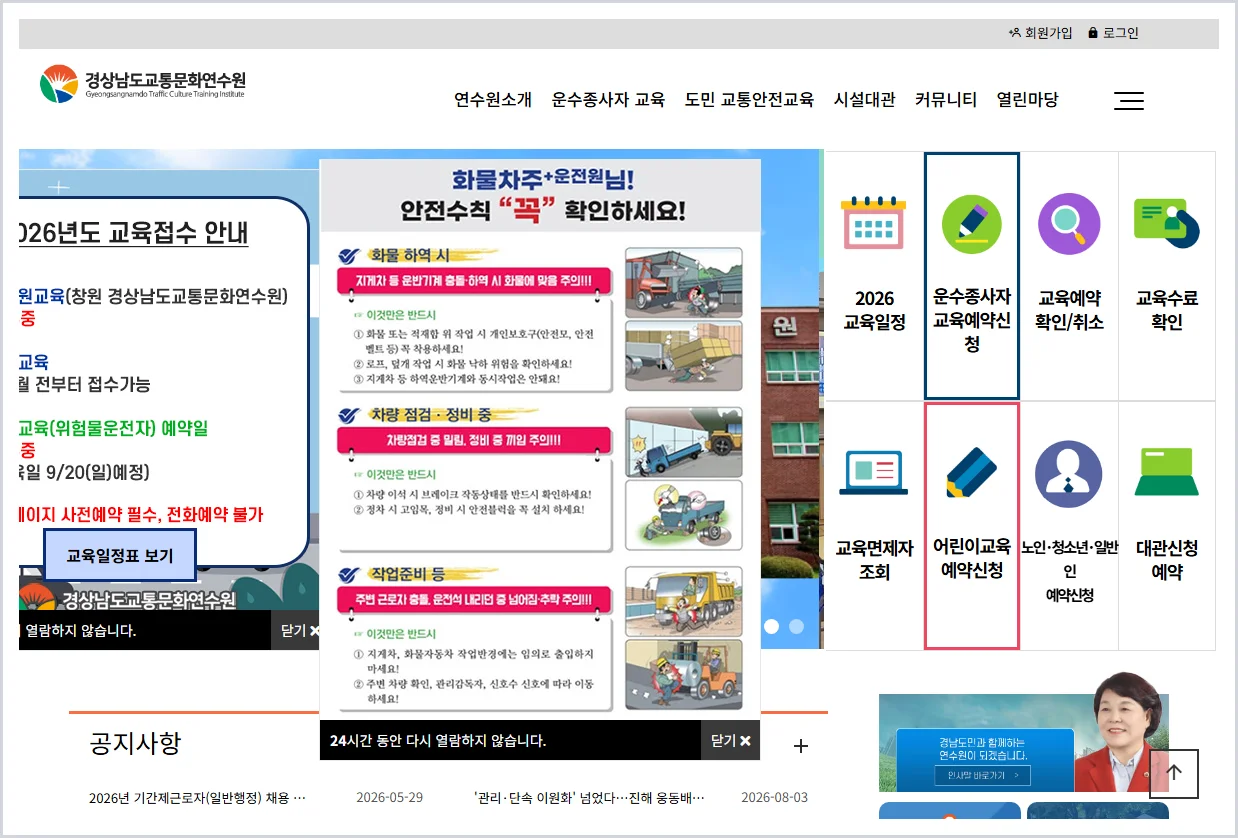Open the 시설대관 menu
The height and width of the screenshot is (838, 1238).
864,99
